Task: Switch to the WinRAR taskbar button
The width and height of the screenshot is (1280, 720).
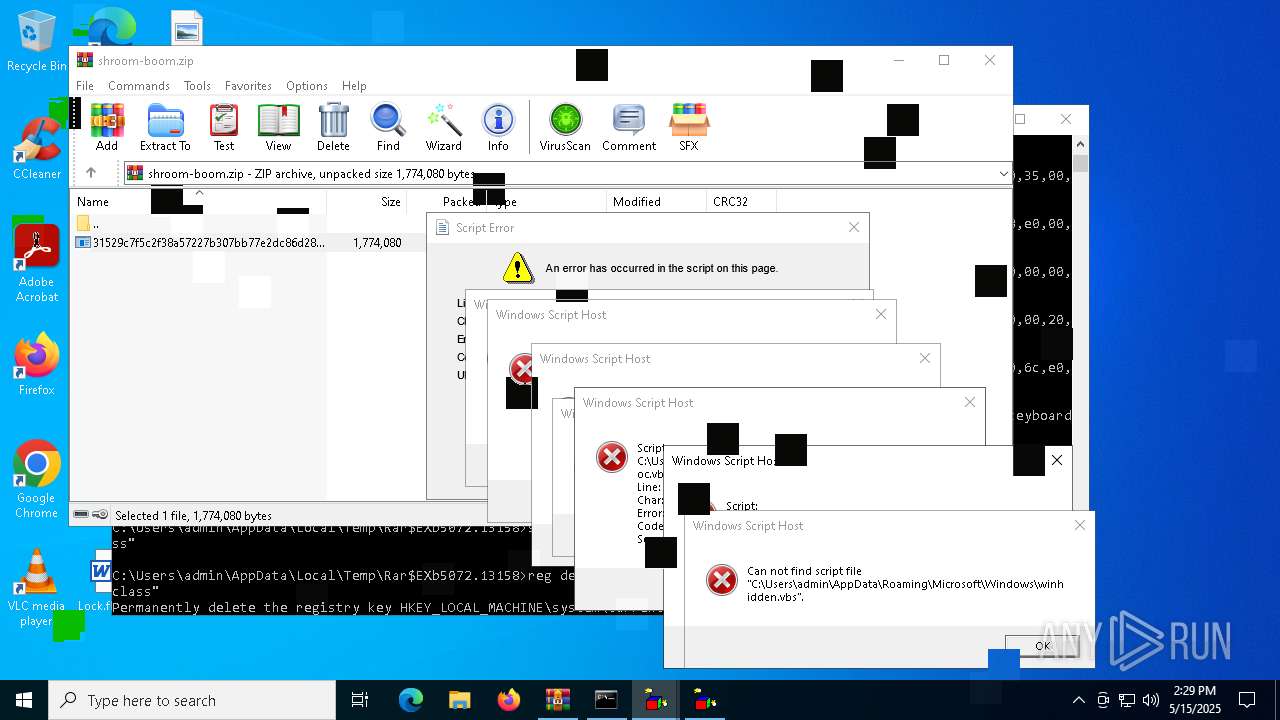Action: pos(557,700)
